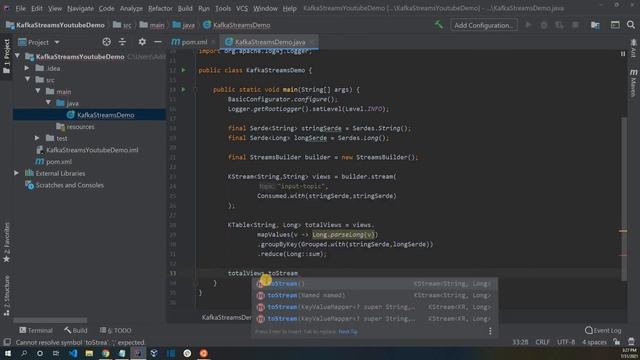Image resolution: width=640 pixels, height=360 pixels.
Task: Open the TODO tool window
Action: [x=116, y=330]
